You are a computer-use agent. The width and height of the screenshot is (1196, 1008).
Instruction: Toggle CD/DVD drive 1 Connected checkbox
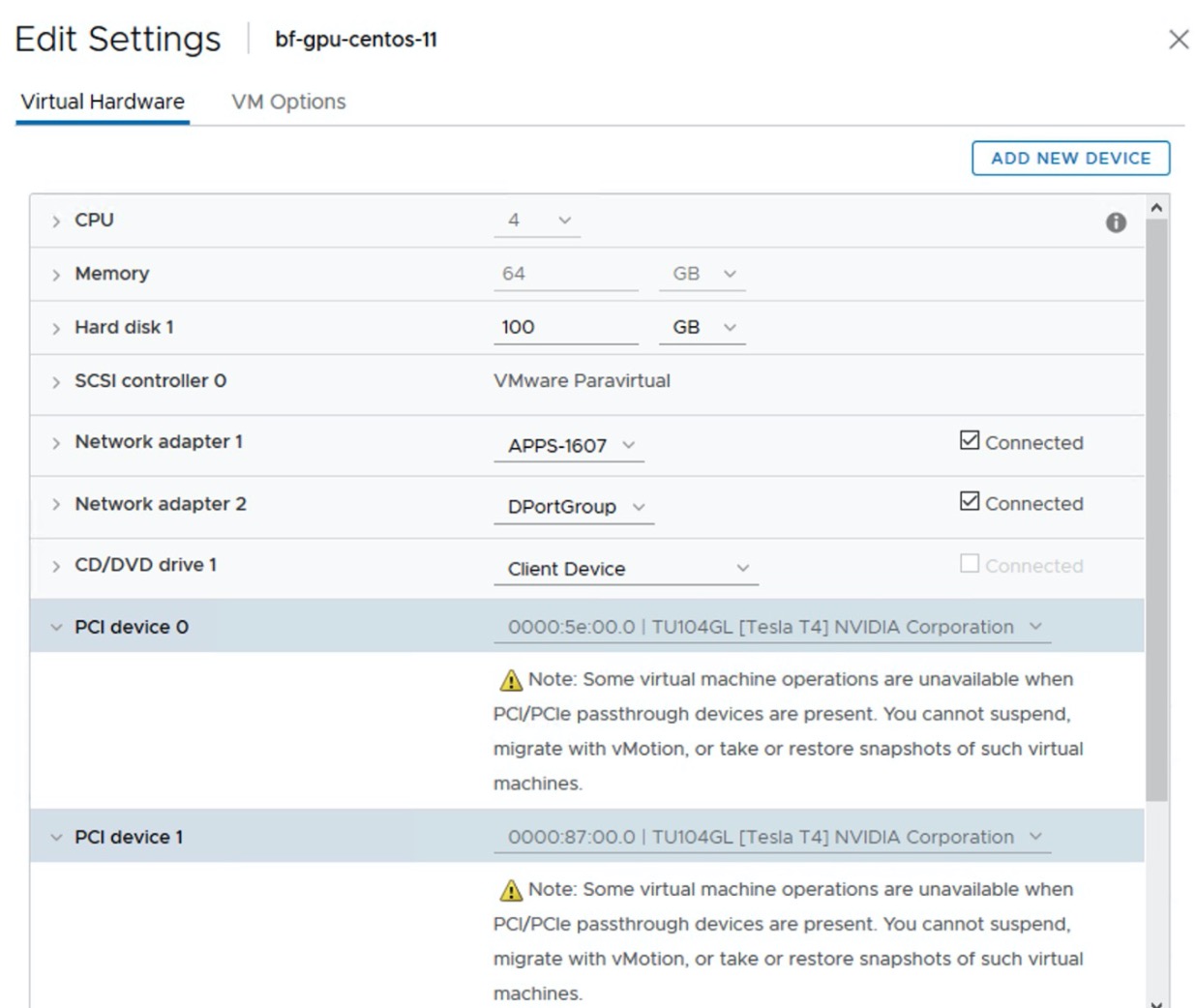pos(970,564)
